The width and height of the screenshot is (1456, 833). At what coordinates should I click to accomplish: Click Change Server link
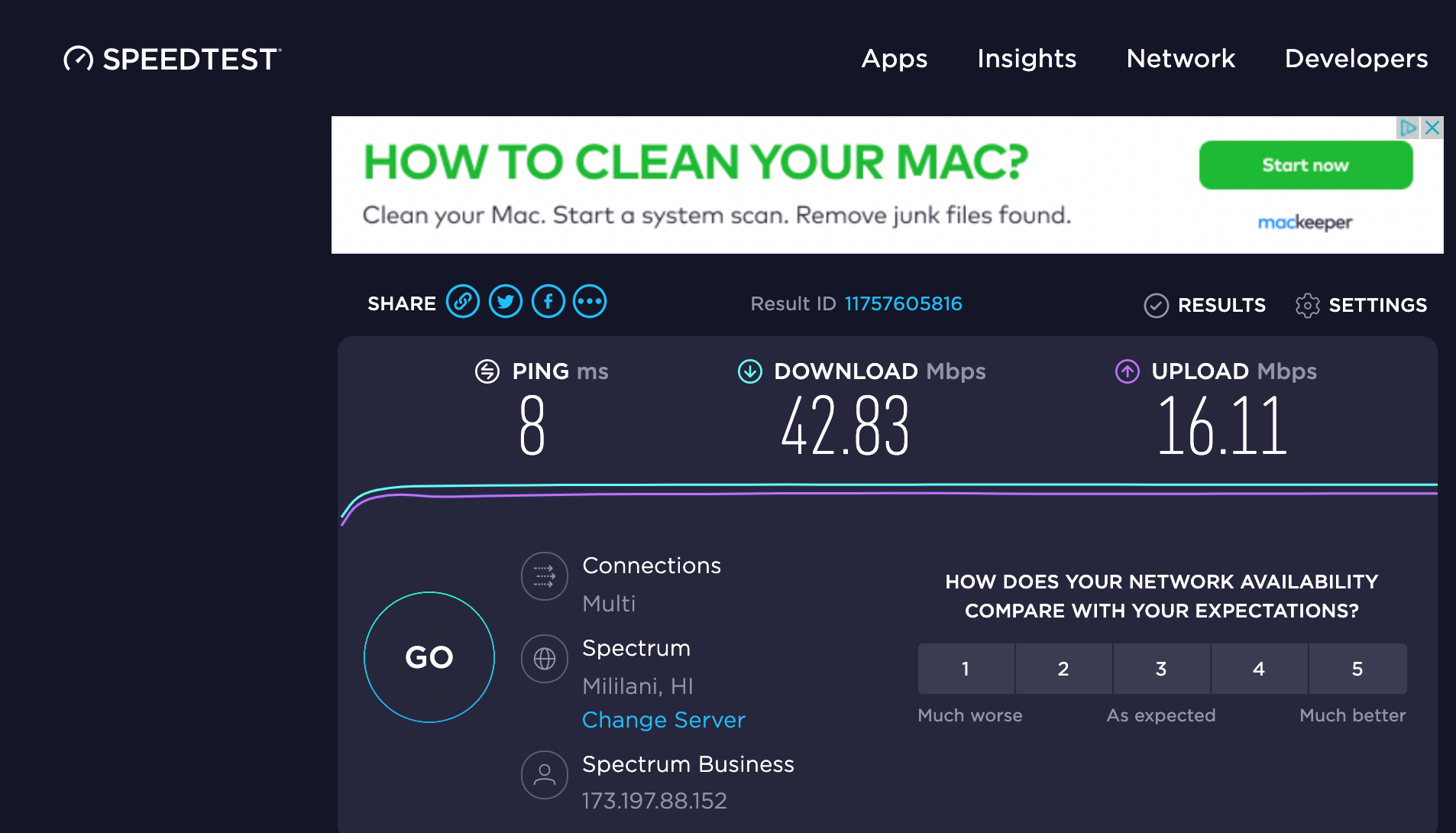tap(663, 719)
